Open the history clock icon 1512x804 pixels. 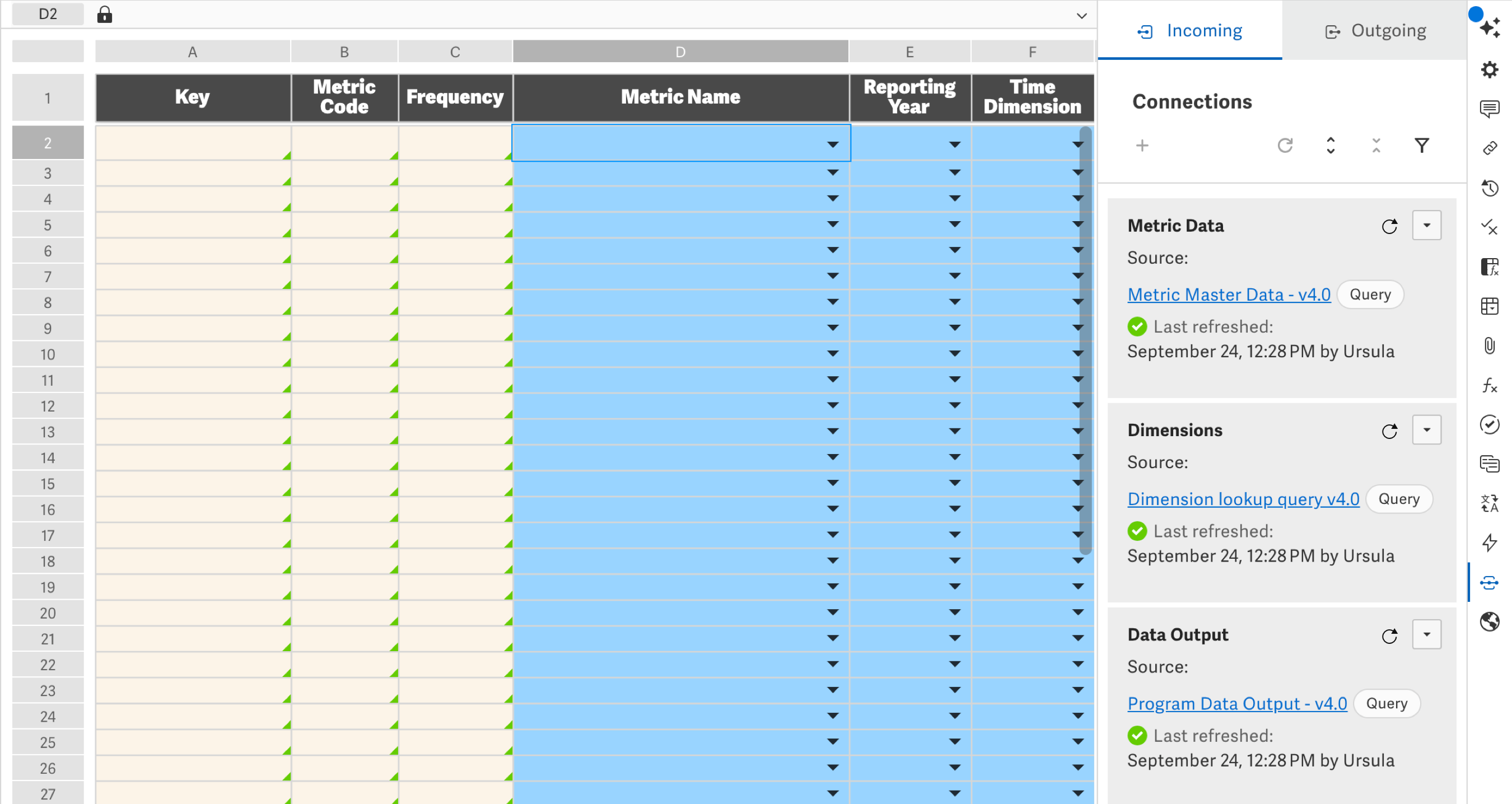1490,188
